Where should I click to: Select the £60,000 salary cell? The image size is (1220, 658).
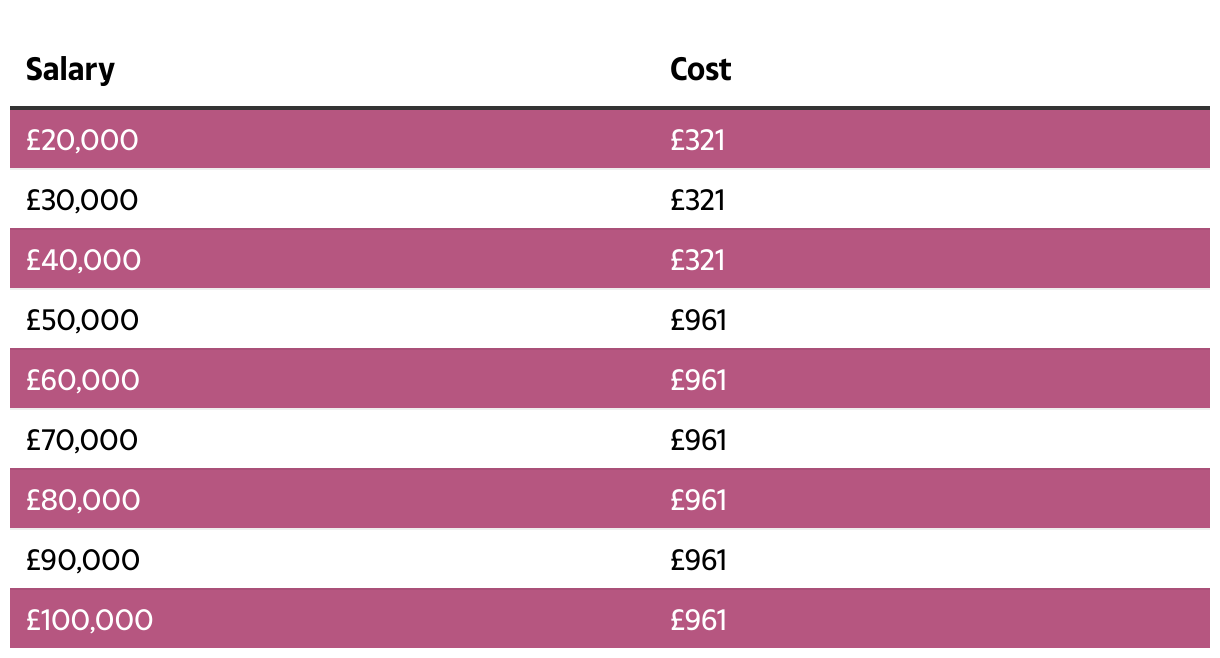[x=83, y=380]
